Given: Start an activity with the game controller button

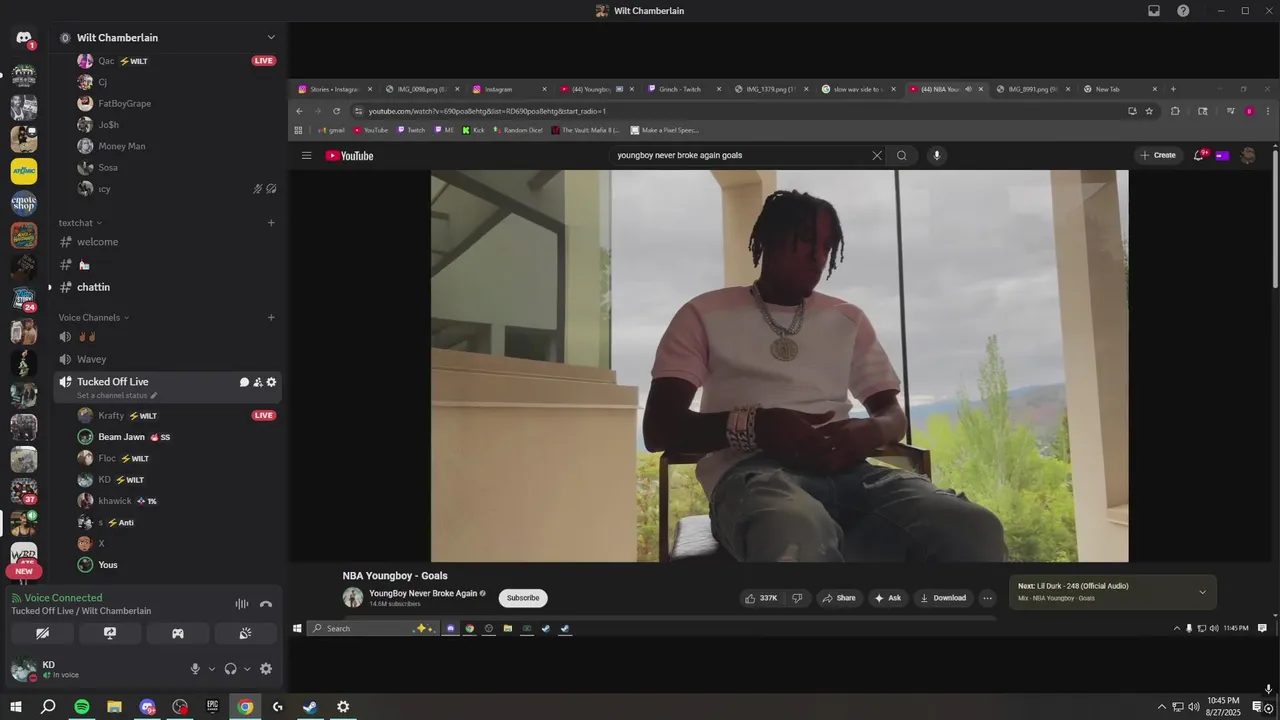Looking at the screenshot, I should coord(178,633).
